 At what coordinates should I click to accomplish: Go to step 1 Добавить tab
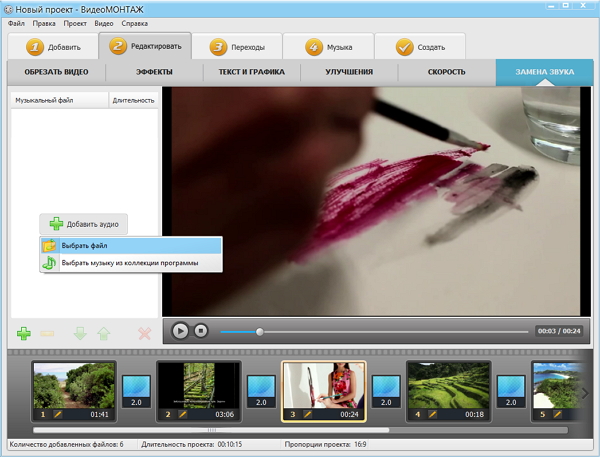[53, 47]
